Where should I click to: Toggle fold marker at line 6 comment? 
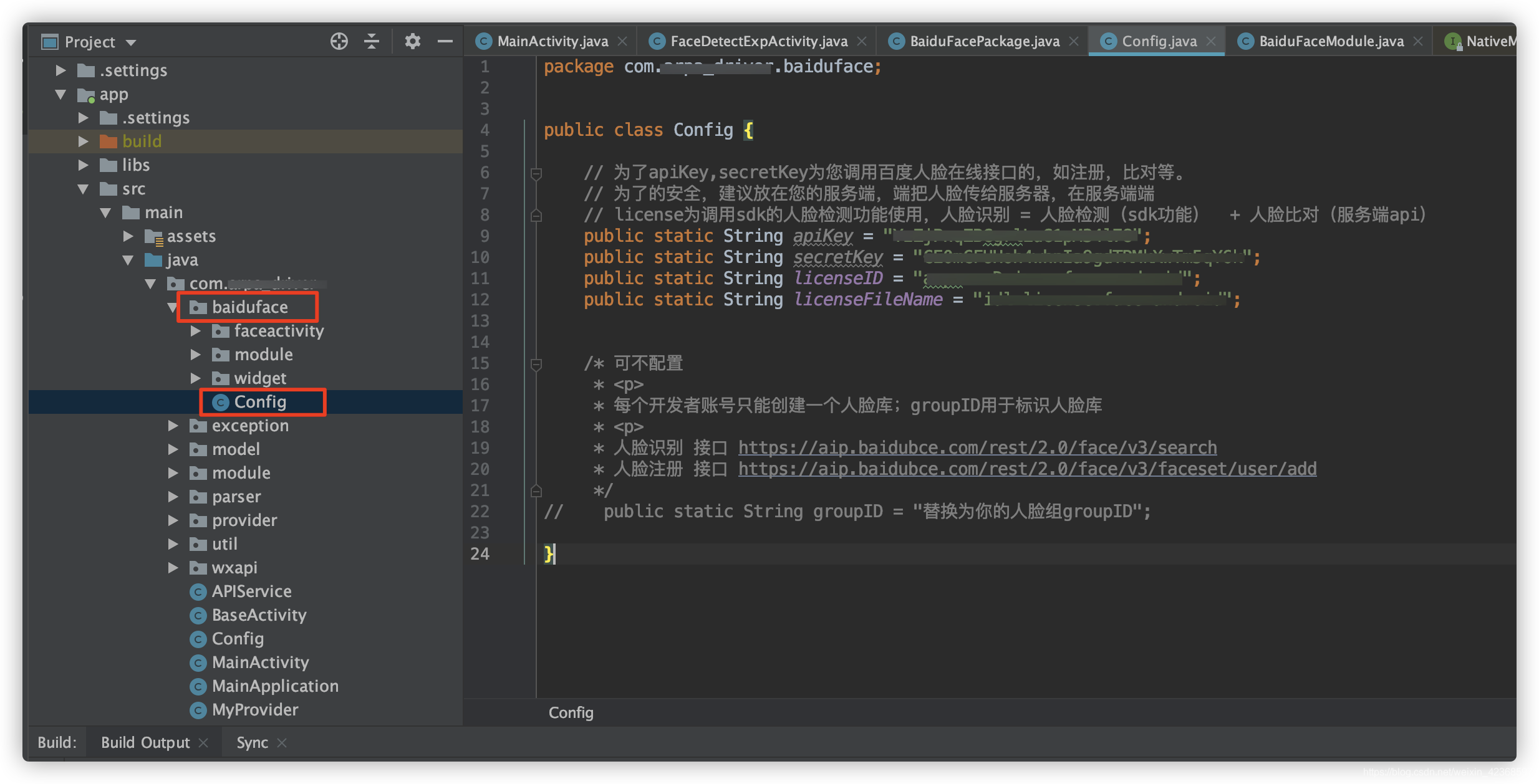click(x=536, y=173)
